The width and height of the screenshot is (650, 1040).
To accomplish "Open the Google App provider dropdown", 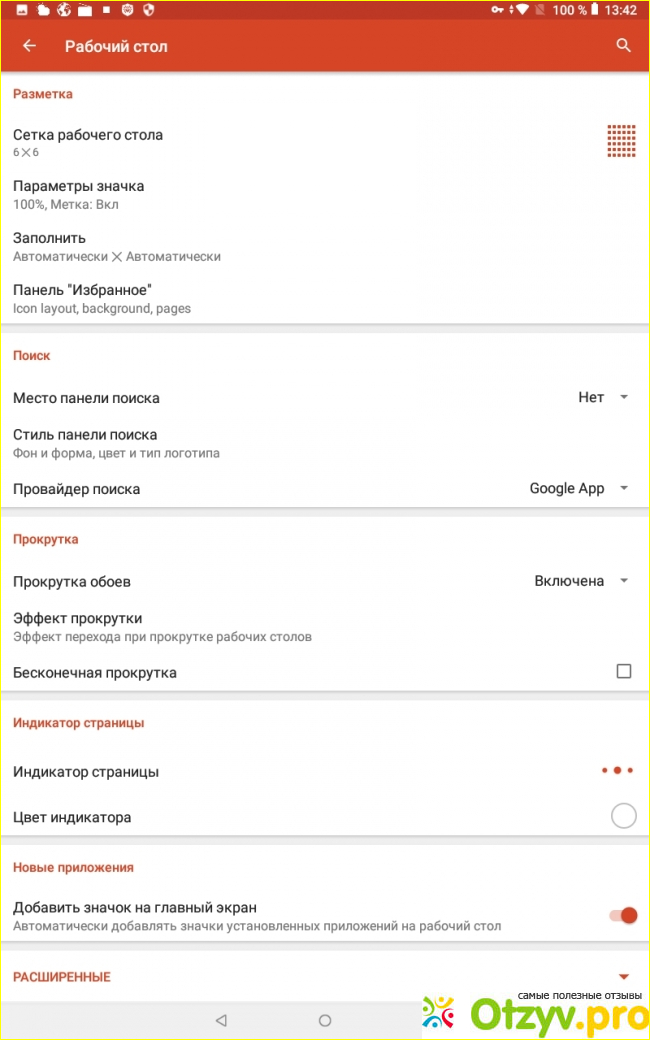I will tap(578, 488).
